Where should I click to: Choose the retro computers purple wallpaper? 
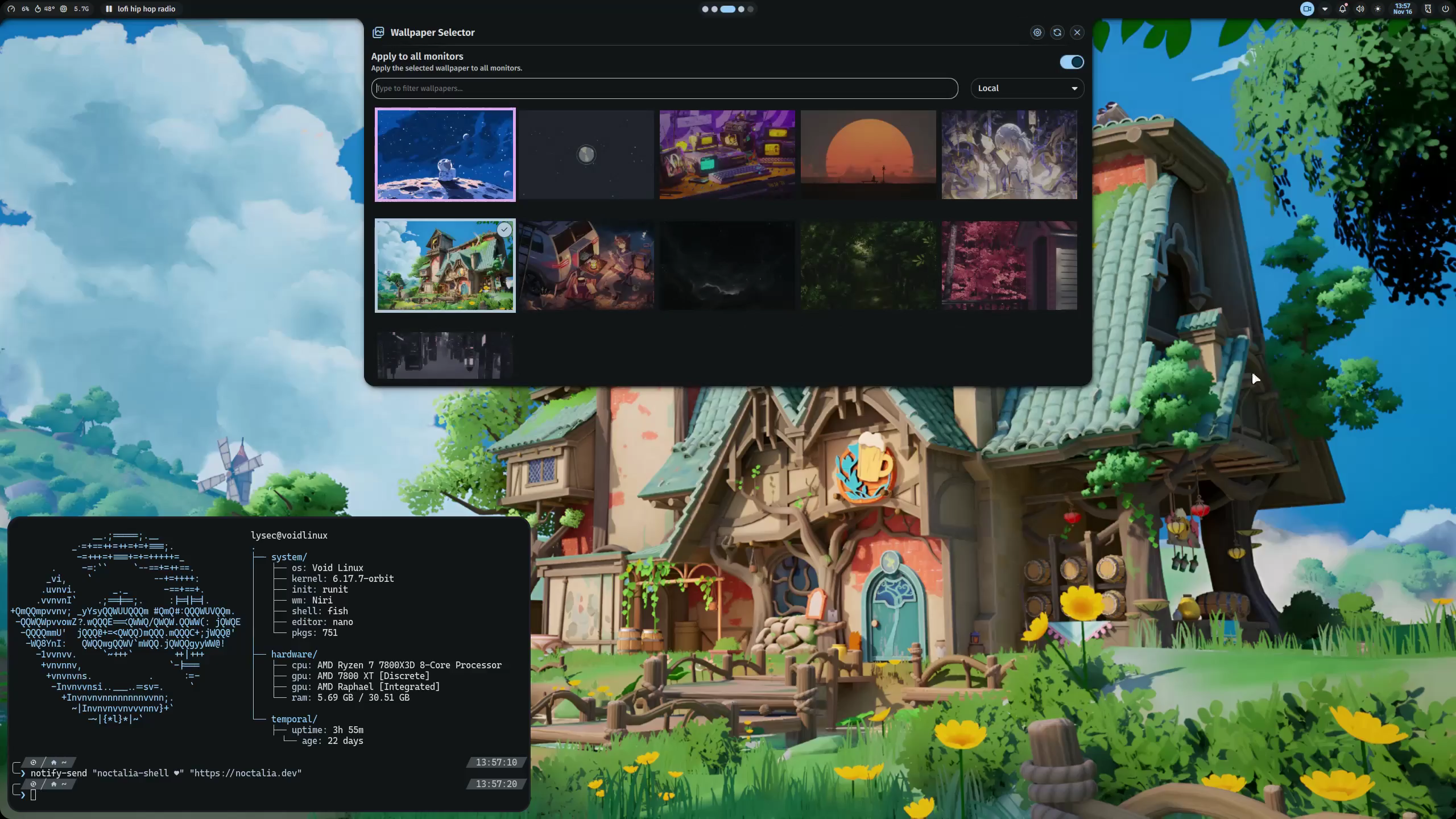[727, 154]
